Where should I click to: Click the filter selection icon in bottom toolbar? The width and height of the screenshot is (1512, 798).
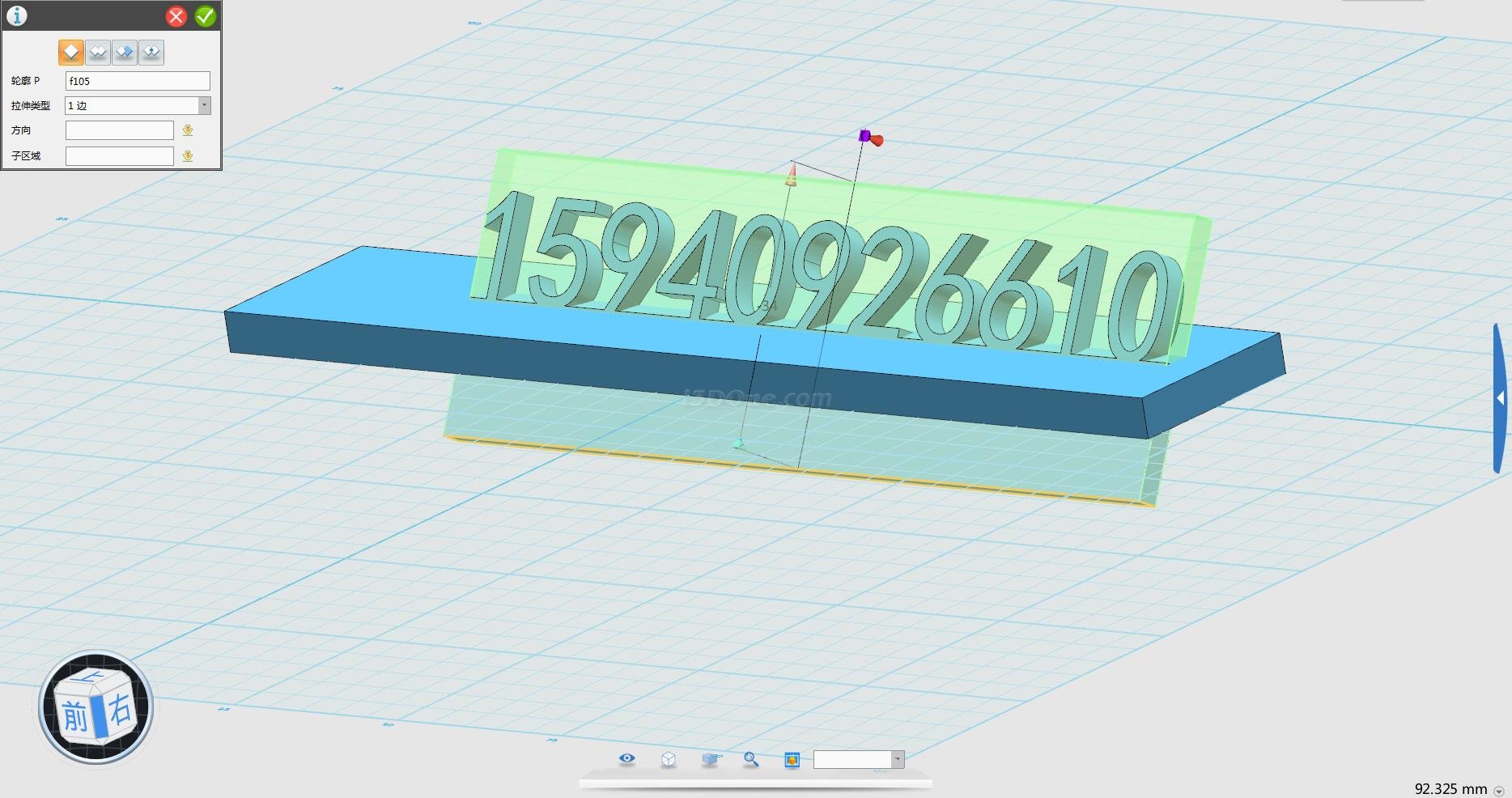(792, 759)
